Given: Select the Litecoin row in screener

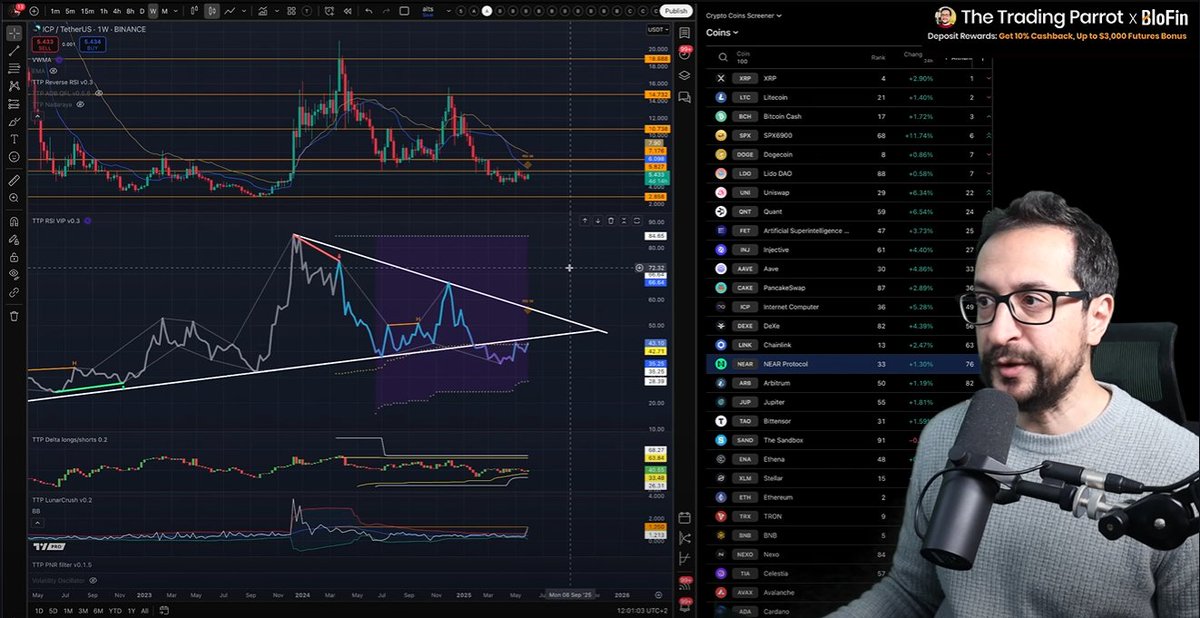Looking at the screenshot, I should click(x=849, y=97).
